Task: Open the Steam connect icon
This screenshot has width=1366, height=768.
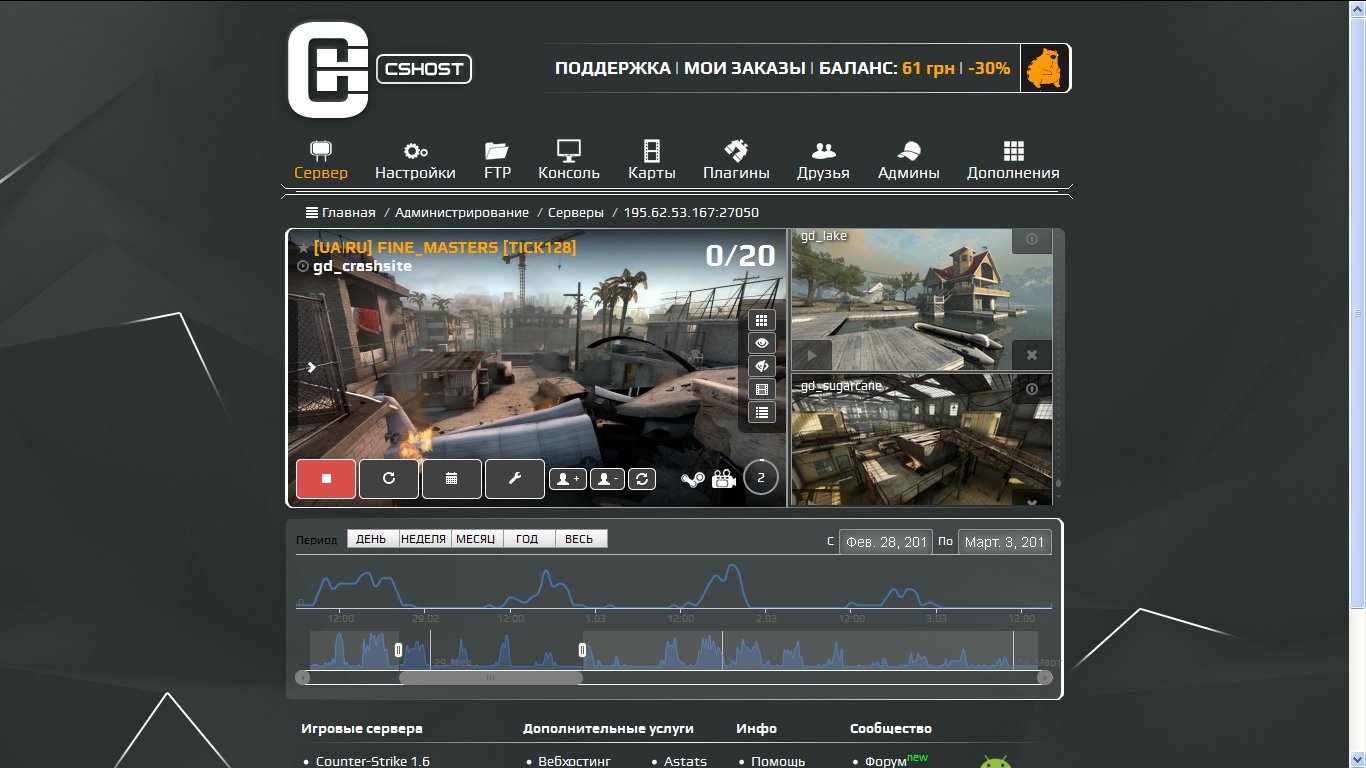Action: [693, 479]
